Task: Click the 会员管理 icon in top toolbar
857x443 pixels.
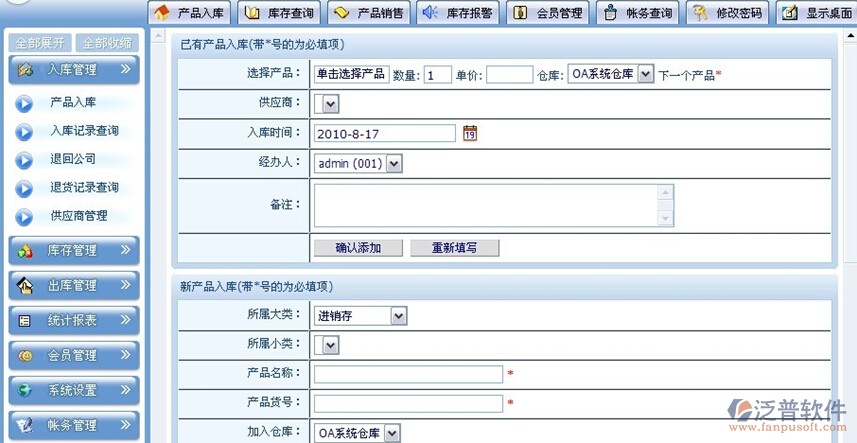Action: coord(520,13)
